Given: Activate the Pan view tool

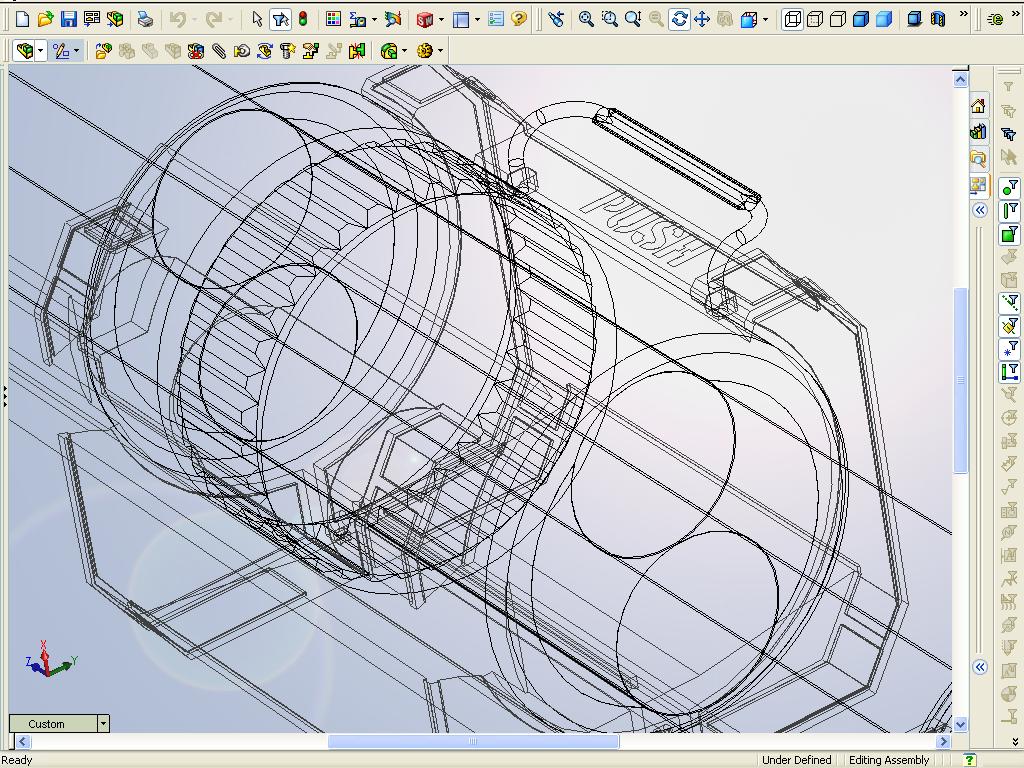Looking at the screenshot, I should click(702, 19).
